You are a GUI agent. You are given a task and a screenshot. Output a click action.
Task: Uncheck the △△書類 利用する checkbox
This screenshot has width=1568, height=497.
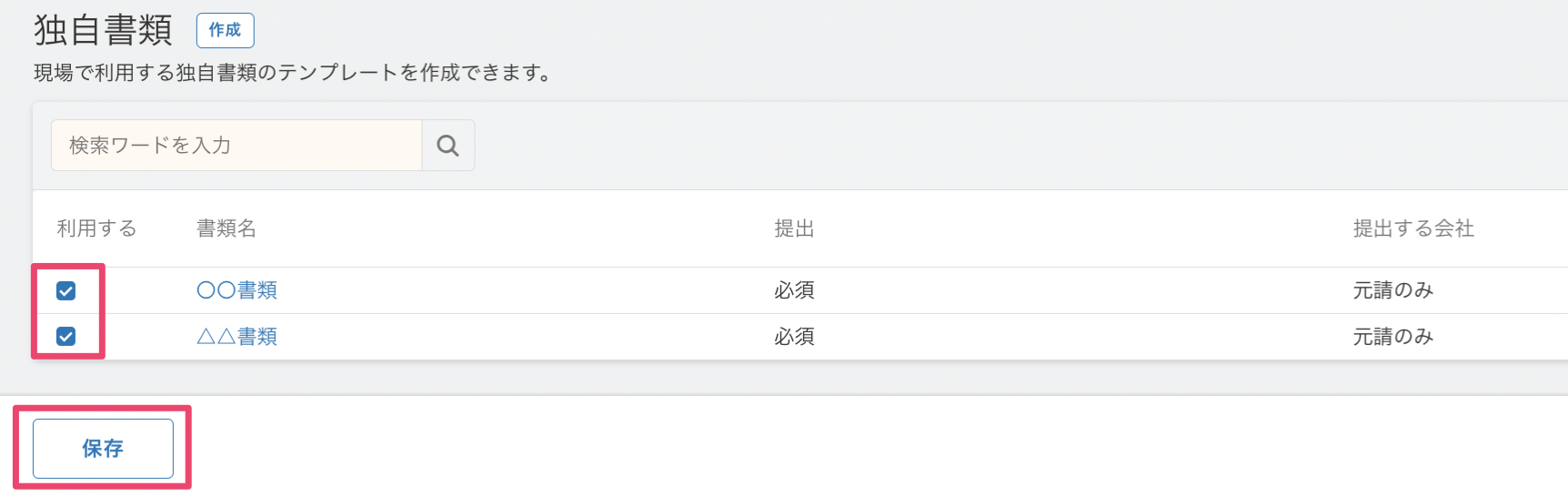point(65,337)
